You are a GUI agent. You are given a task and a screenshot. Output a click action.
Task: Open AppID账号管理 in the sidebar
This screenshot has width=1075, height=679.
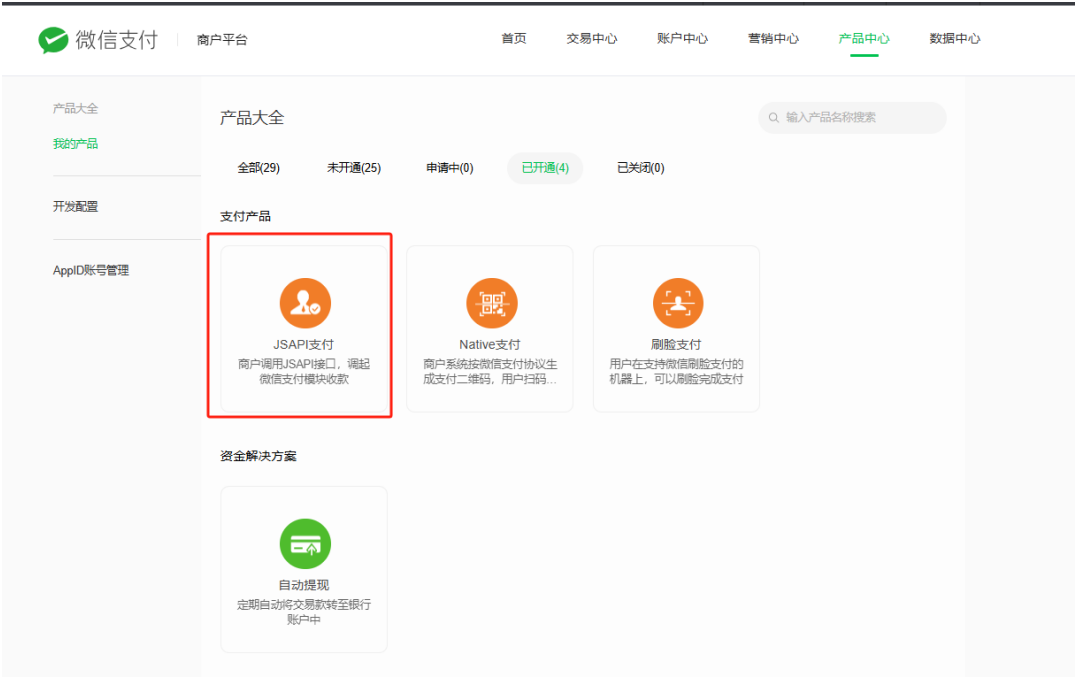click(x=90, y=270)
